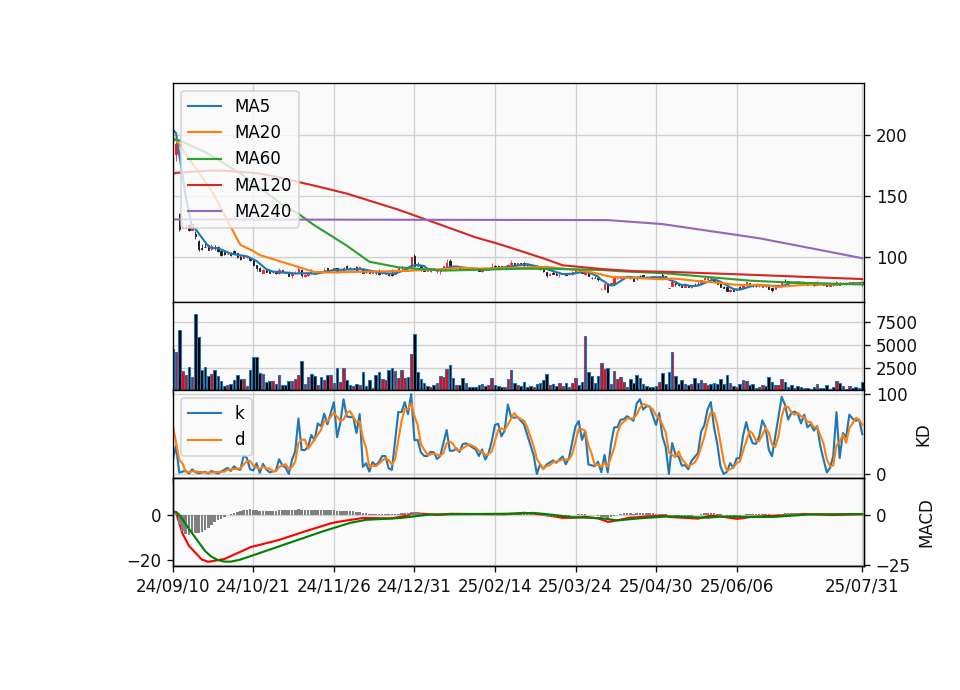Click the MA60 legend label
The height and width of the screenshot is (690, 960).
tap(257, 158)
